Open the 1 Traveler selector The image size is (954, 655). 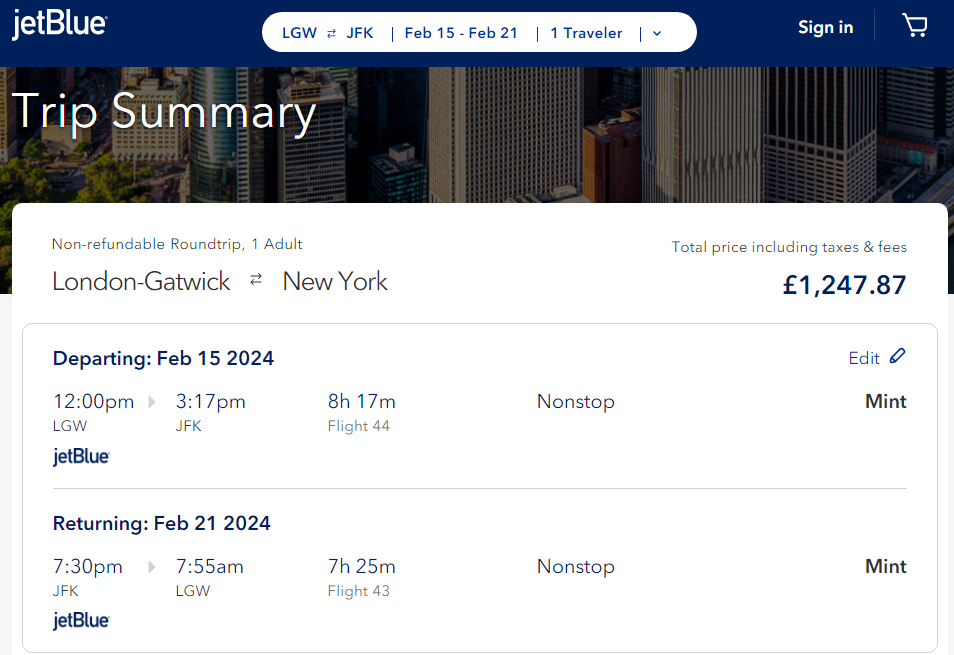click(x=586, y=33)
